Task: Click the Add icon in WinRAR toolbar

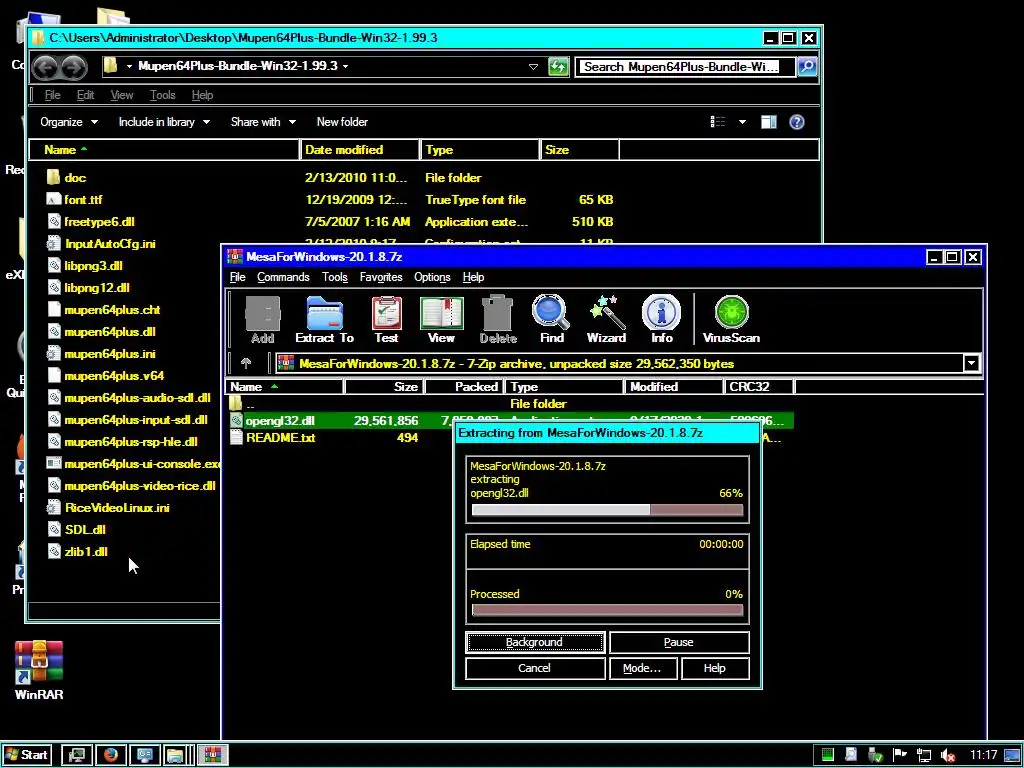Action: point(263,319)
